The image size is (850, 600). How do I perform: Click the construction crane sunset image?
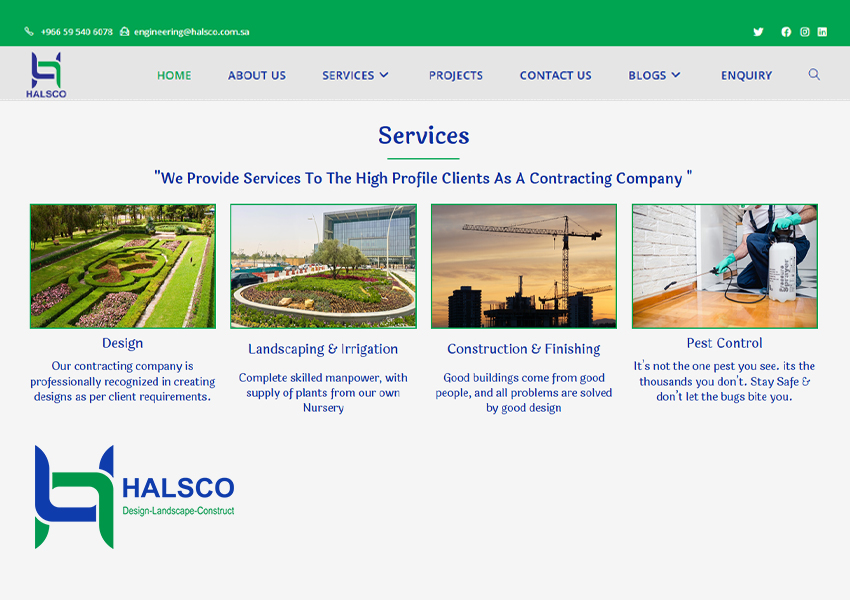point(524,266)
